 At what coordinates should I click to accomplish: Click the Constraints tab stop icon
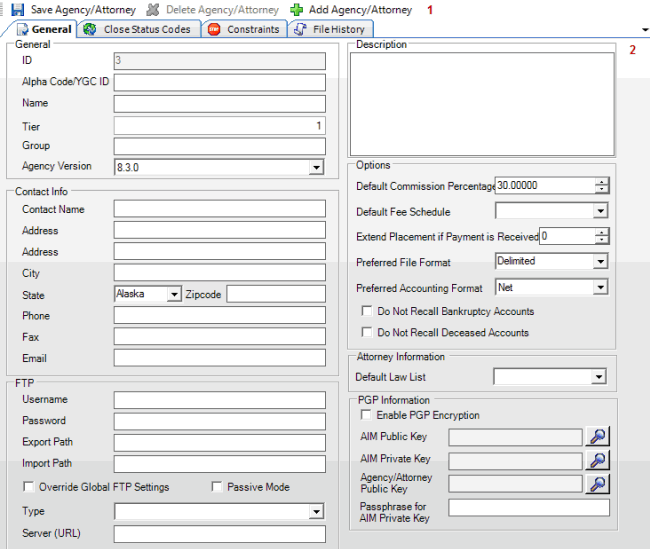[x=214, y=29]
